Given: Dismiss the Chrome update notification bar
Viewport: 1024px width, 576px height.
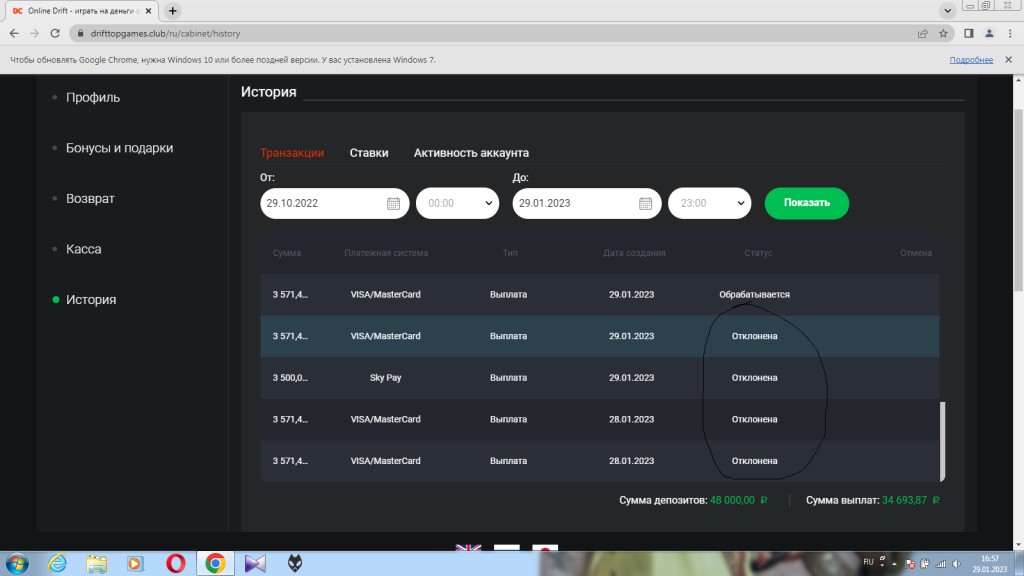Looking at the screenshot, I should tap(1008, 59).
